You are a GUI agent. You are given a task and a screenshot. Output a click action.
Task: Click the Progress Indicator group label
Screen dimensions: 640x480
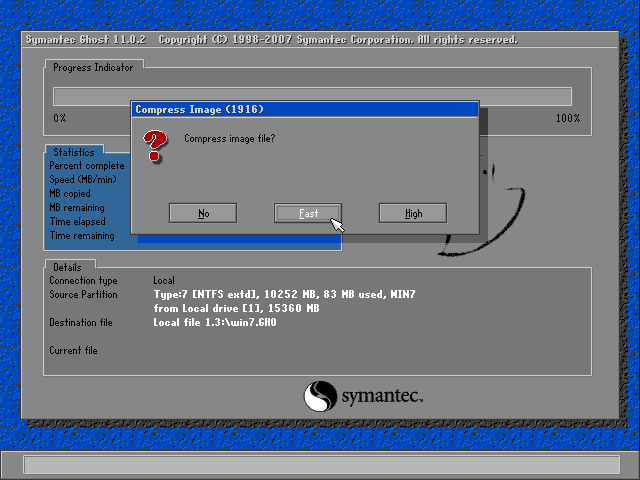click(x=94, y=67)
